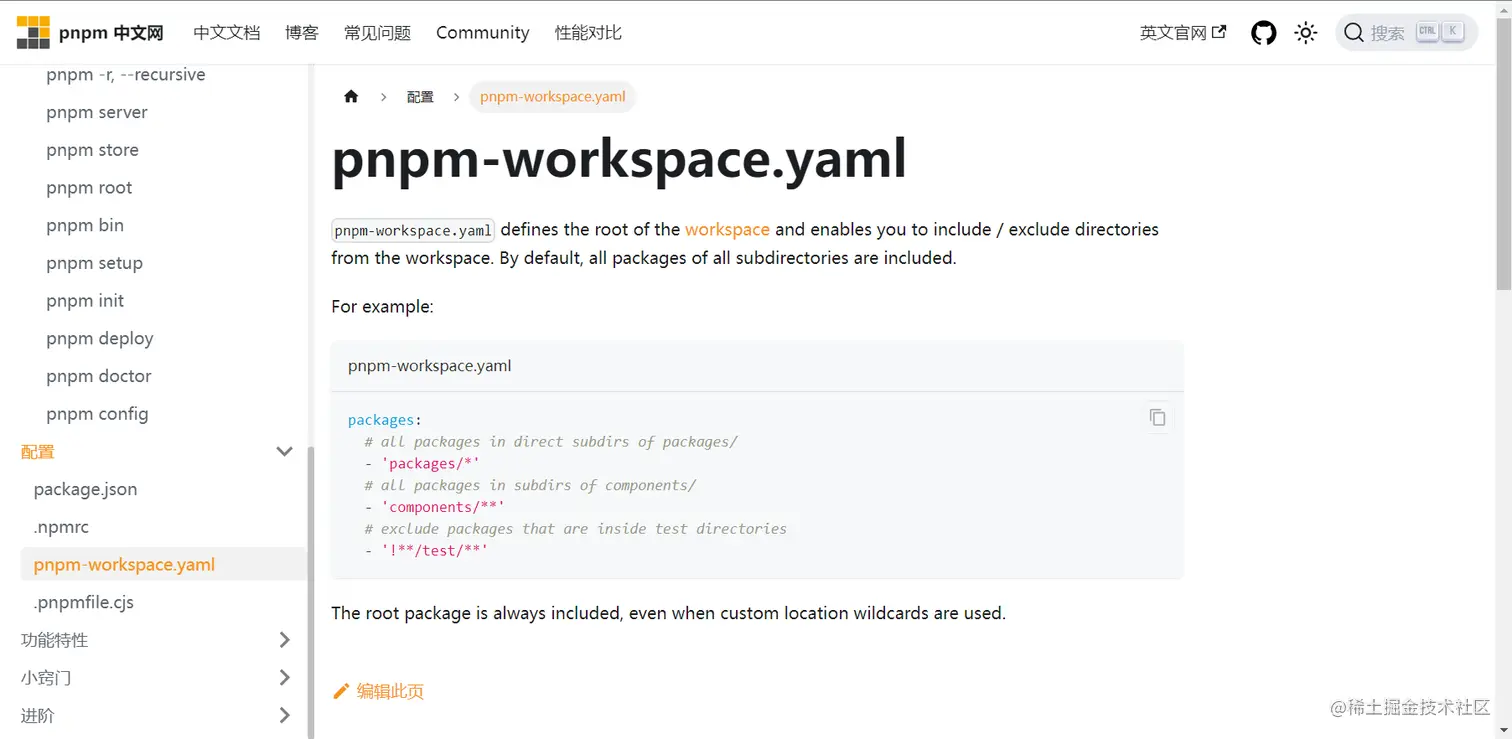This screenshot has height=739, width=1512.
Task: Click the home breadcrumb icon
Action: (351, 97)
